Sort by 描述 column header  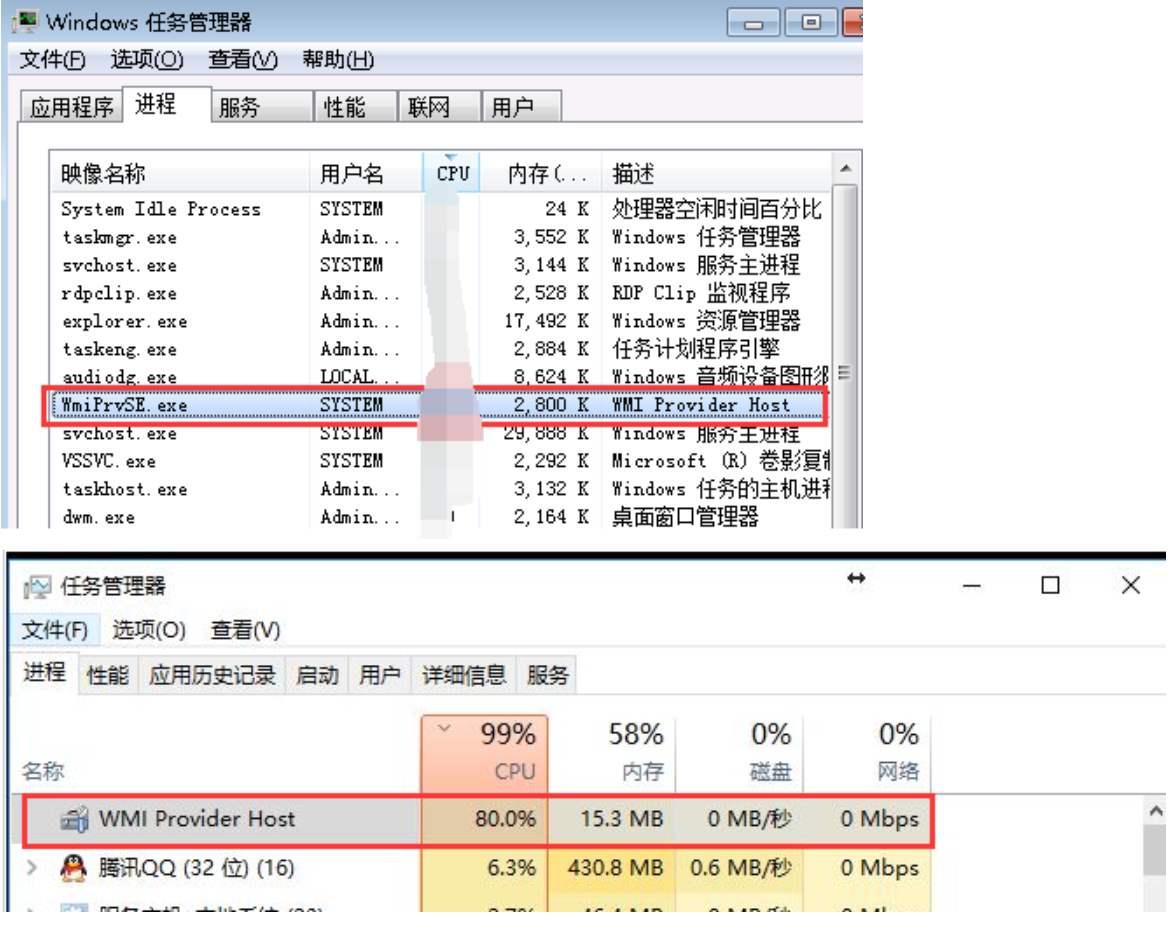(x=716, y=173)
